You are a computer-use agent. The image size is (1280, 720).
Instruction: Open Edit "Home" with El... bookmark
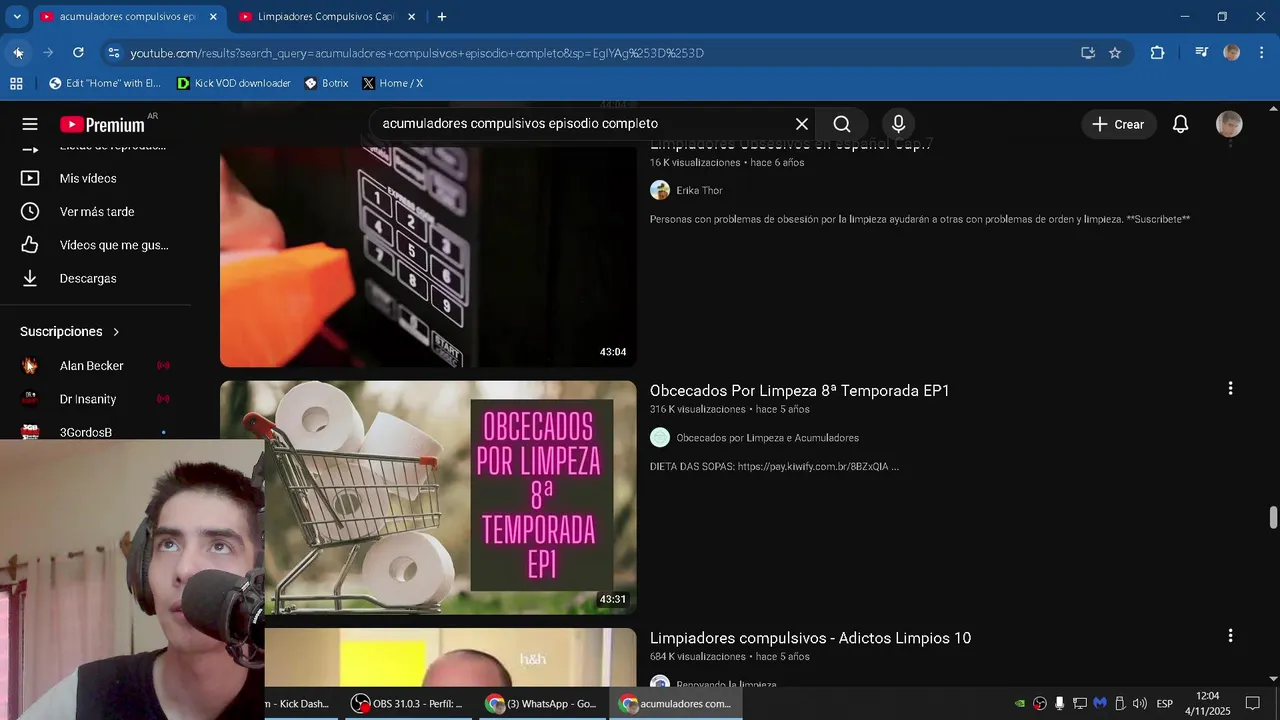tap(104, 84)
